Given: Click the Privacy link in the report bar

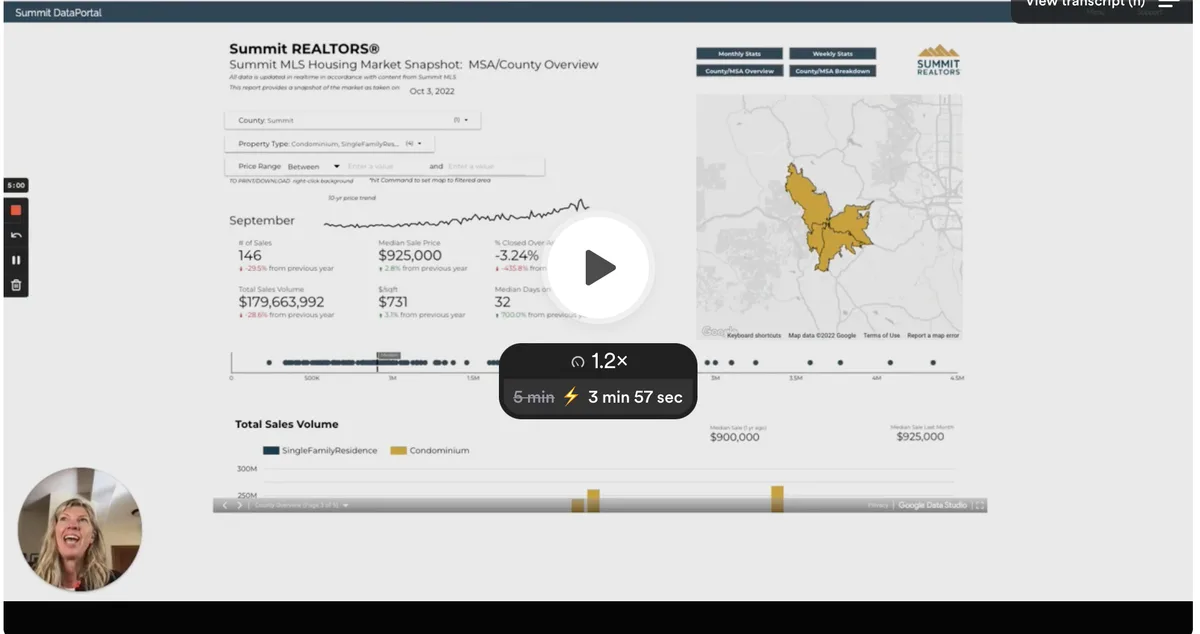Looking at the screenshot, I should tap(877, 506).
